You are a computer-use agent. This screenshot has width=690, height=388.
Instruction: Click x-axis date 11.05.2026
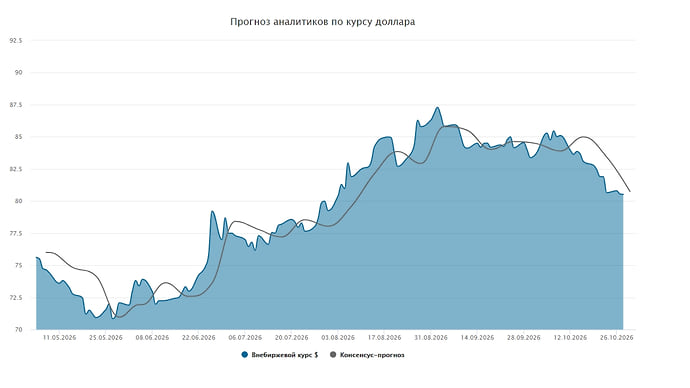[59, 338]
